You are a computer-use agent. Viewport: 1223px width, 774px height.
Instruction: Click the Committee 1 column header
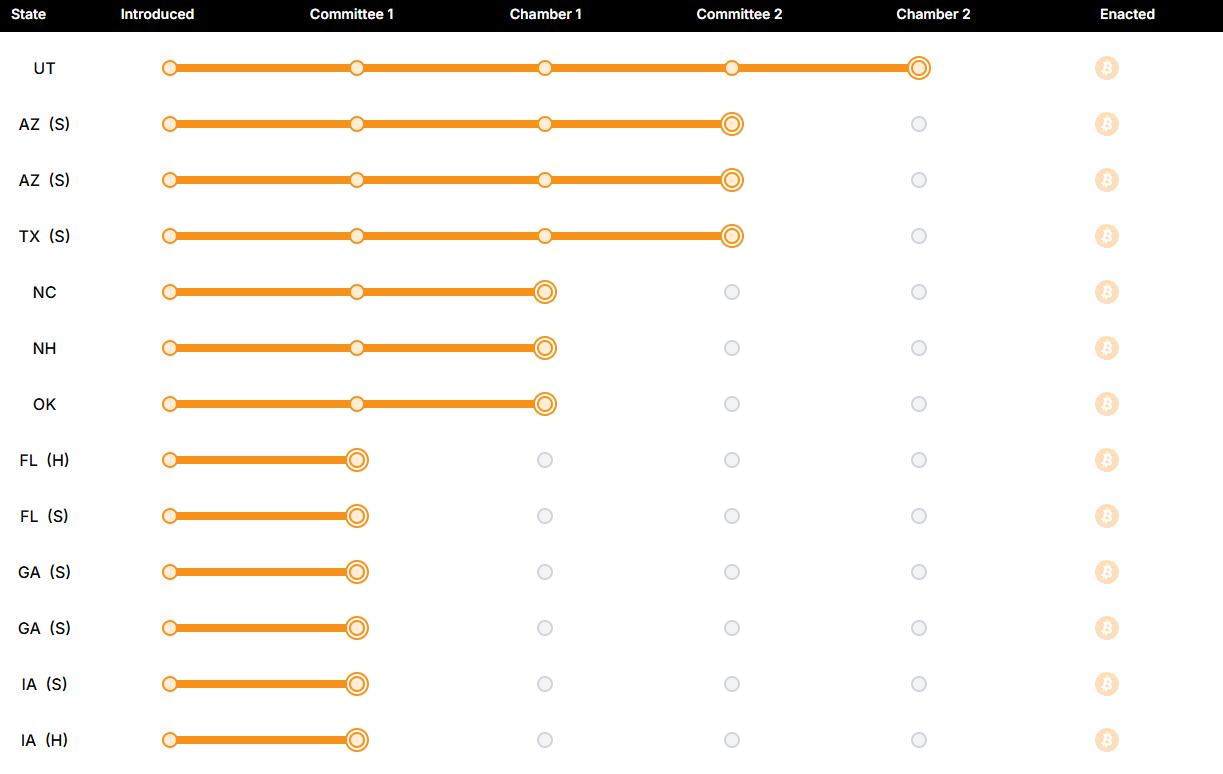pos(352,14)
